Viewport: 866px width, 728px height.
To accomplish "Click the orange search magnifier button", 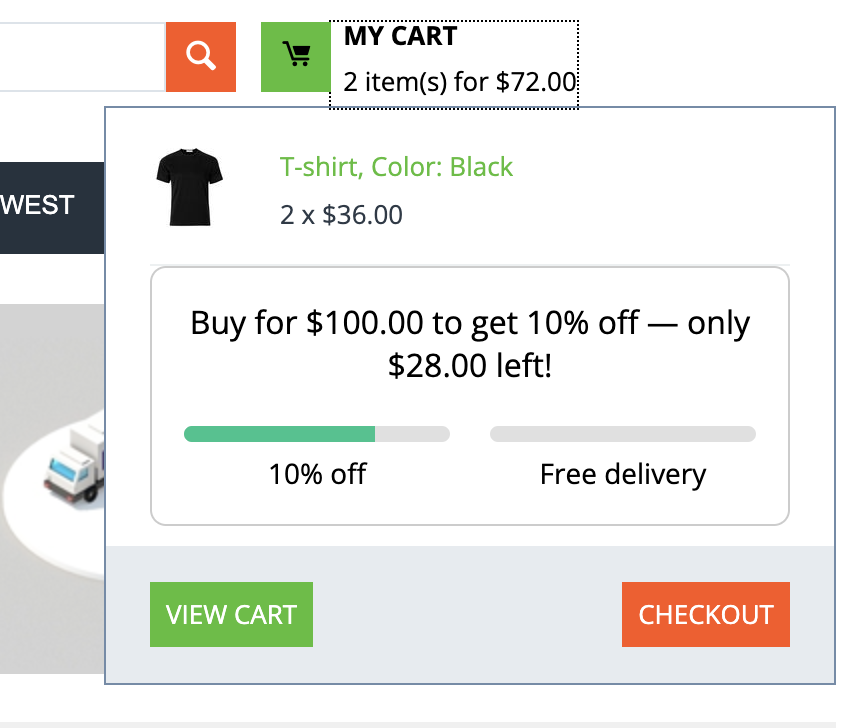I will [x=201, y=57].
